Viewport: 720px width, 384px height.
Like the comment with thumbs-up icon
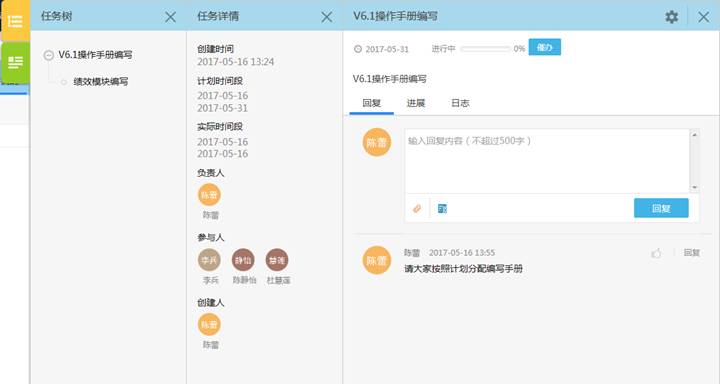[656, 253]
